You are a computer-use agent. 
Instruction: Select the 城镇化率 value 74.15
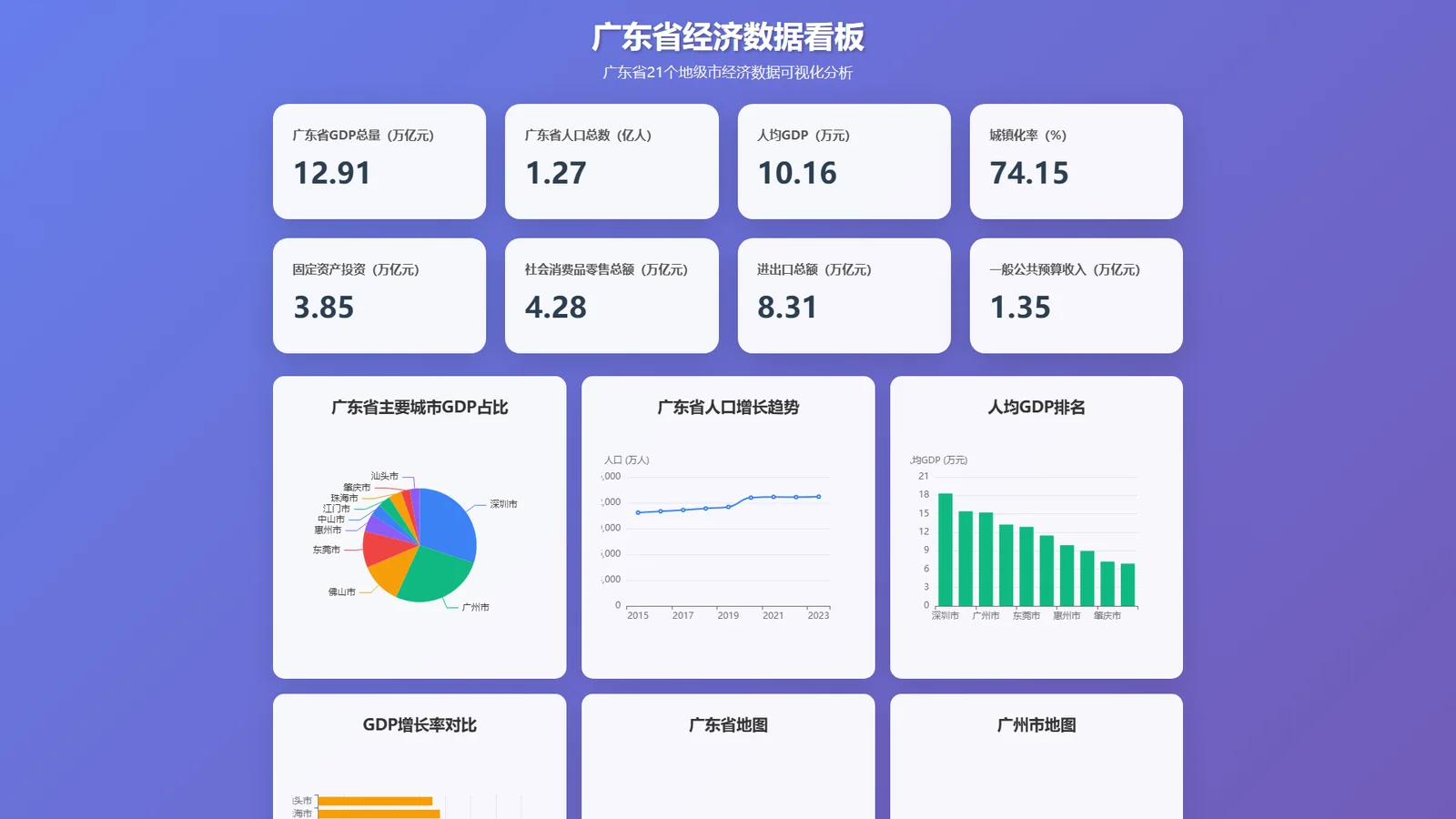1029,173
